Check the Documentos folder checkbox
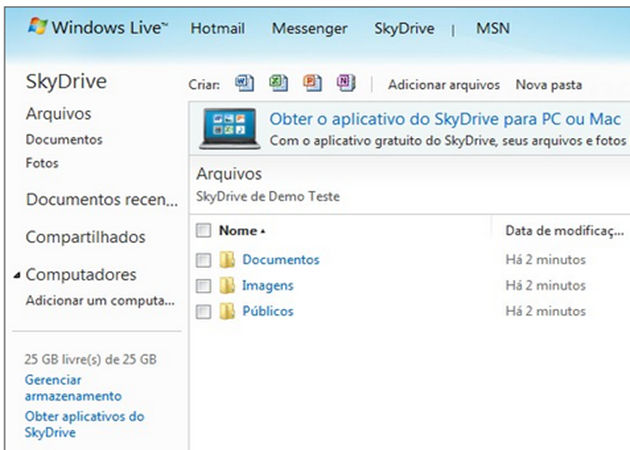 click(x=204, y=260)
